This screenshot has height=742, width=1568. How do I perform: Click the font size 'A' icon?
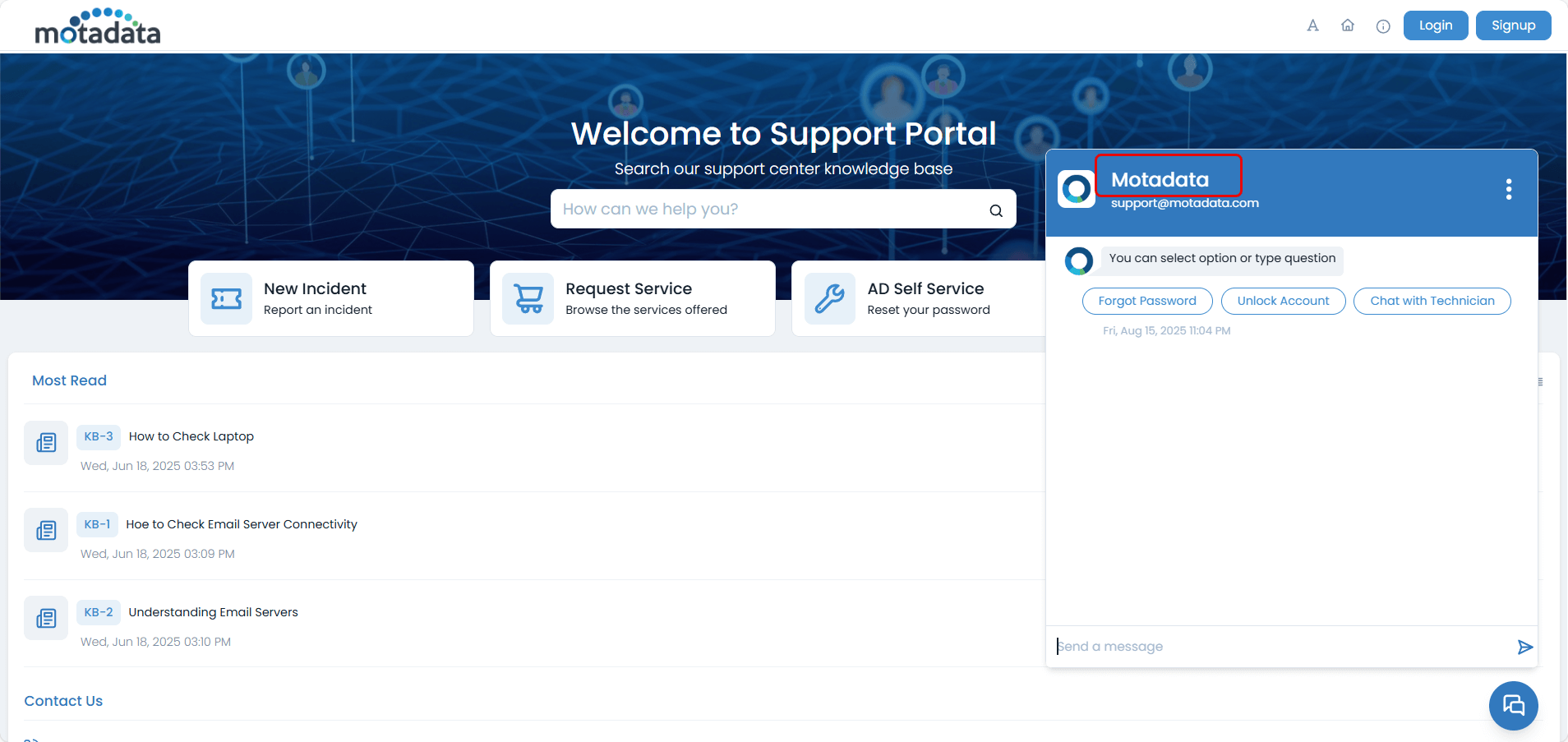point(1312,25)
